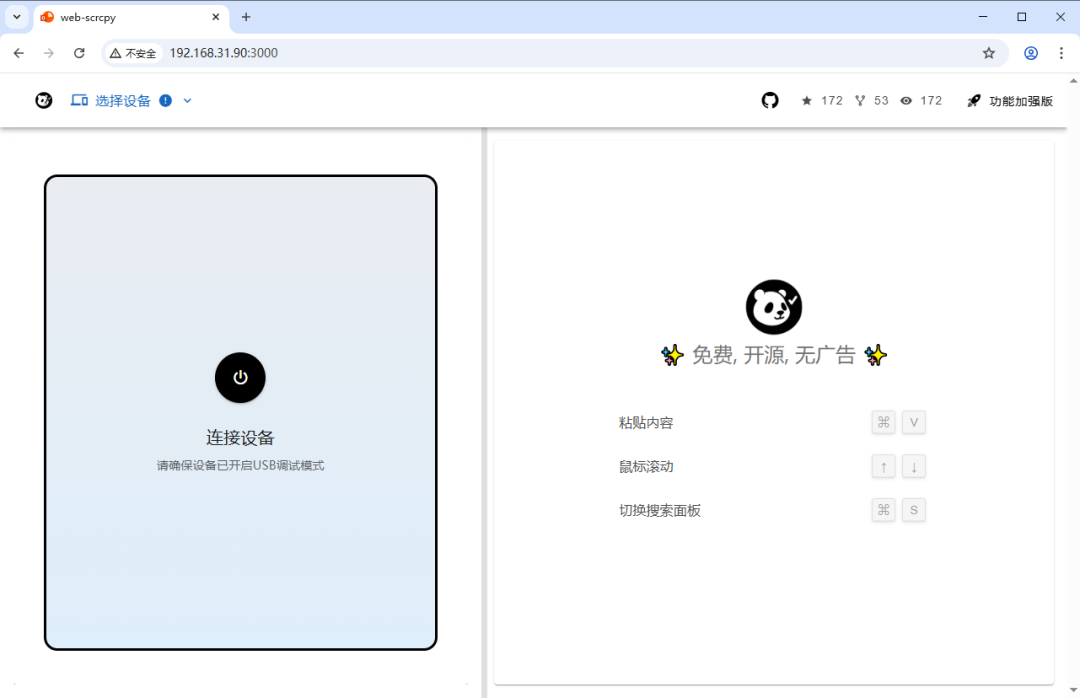Image resolution: width=1080 pixels, height=698 pixels.
Task: Open the 功能加强版 link
Action: tap(1021, 100)
